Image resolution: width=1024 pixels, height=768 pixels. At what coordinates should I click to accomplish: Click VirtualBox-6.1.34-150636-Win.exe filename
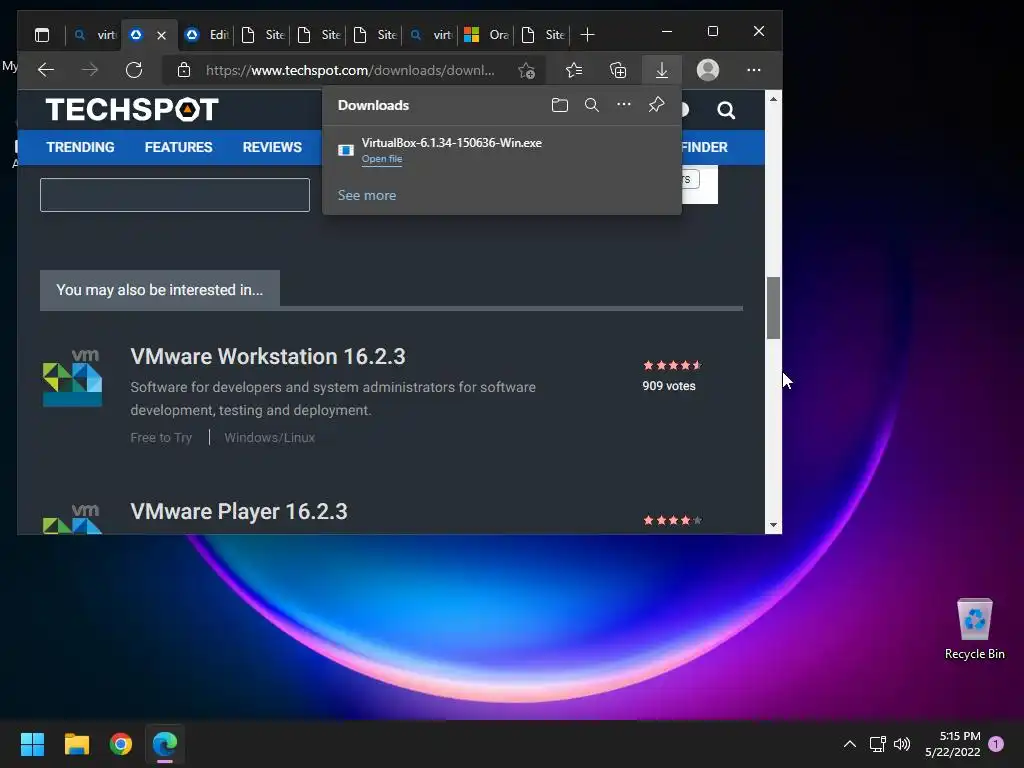(x=452, y=143)
